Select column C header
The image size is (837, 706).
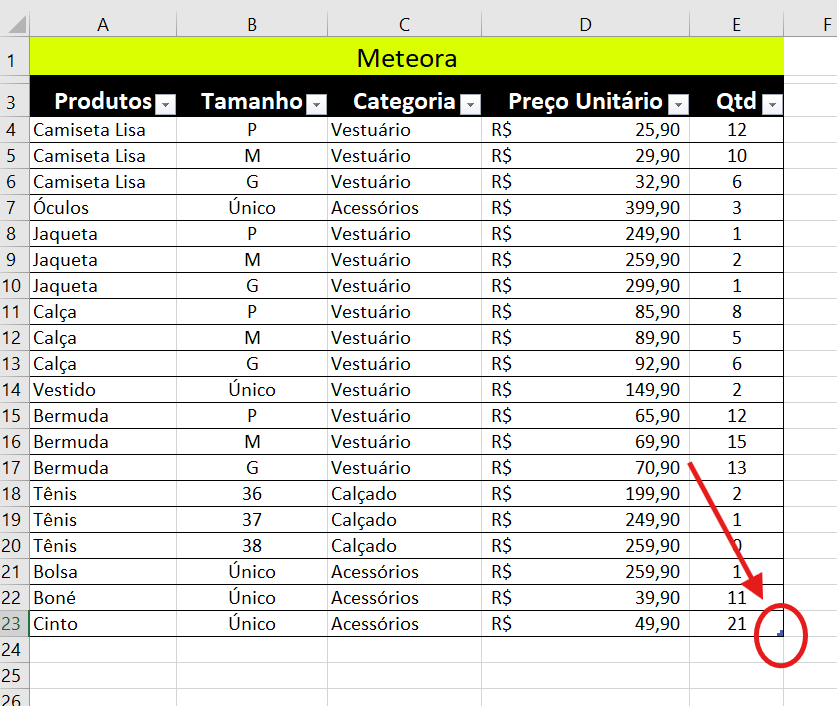(405, 25)
